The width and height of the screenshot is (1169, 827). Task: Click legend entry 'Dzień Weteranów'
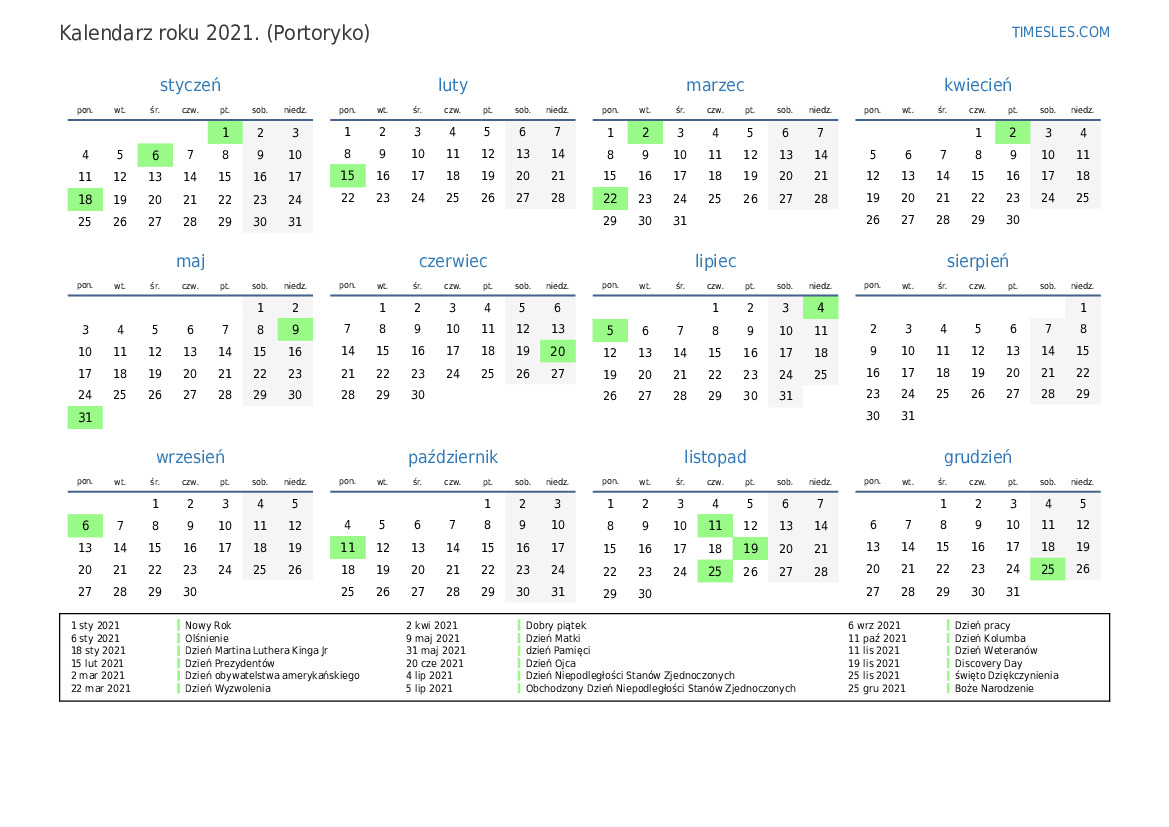[x=996, y=650]
